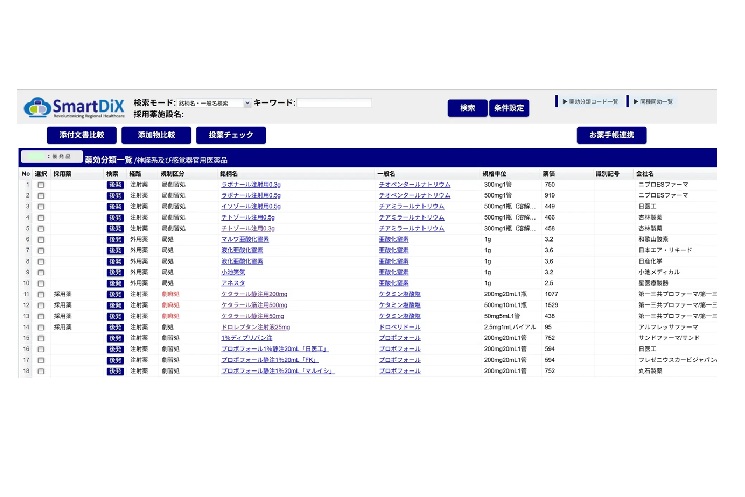Open チオペンタールナトリウム generic link in row 1
The image size is (745, 497).
point(414,184)
